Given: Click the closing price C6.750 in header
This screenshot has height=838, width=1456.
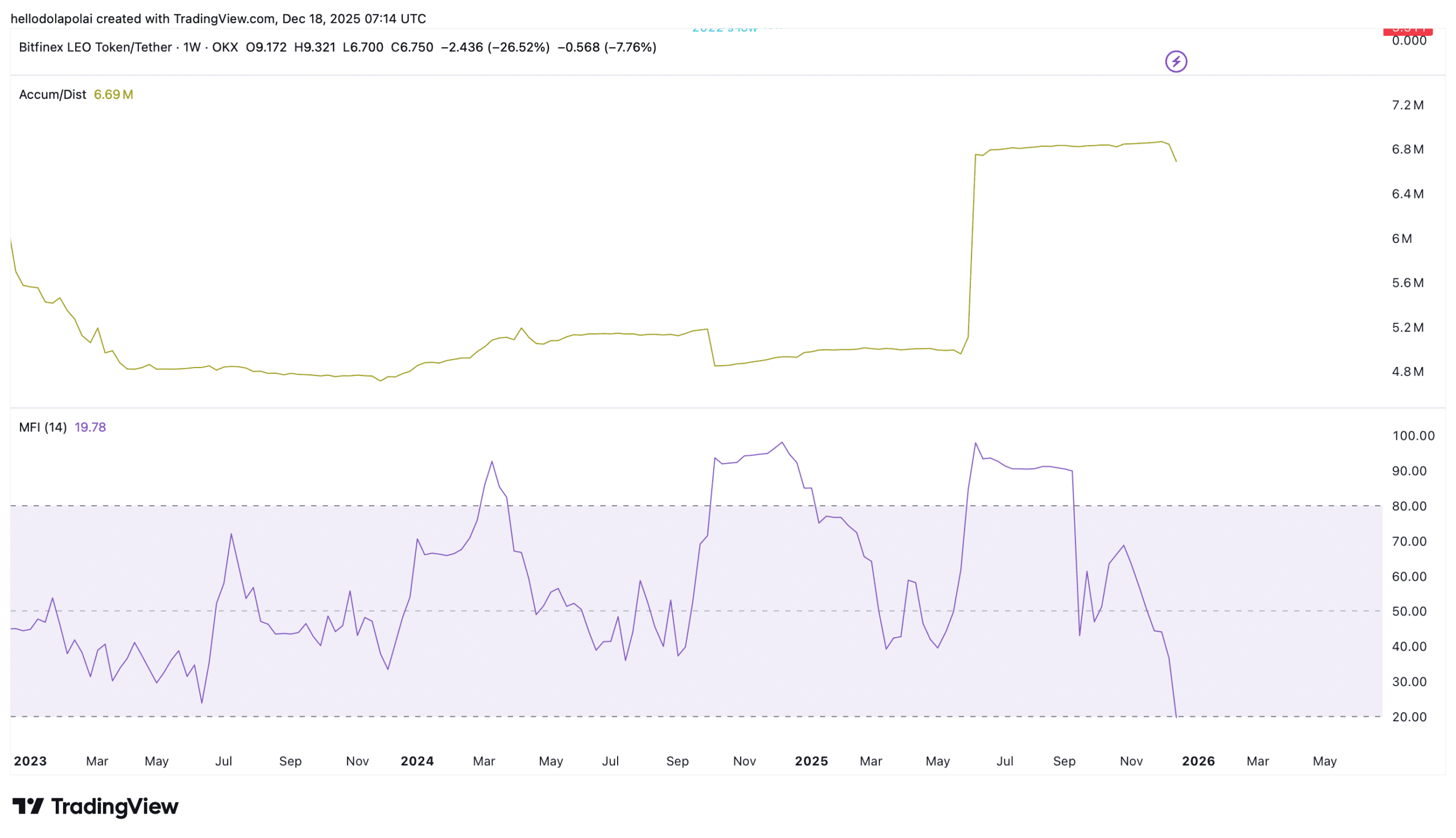Looking at the screenshot, I should pyautogui.click(x=412, y=47).
